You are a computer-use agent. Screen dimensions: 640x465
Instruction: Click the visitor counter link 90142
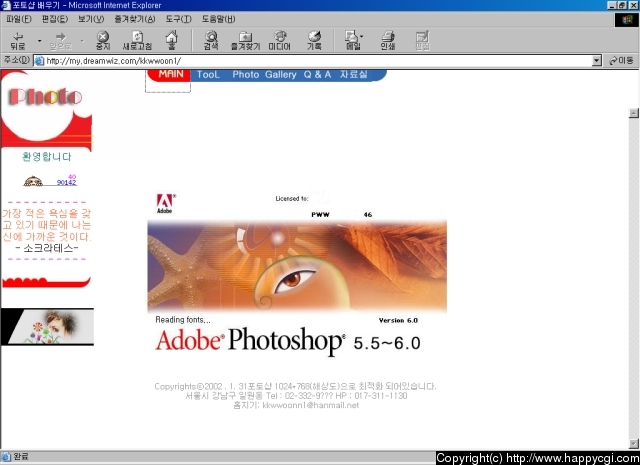click(x=67, y=182)
